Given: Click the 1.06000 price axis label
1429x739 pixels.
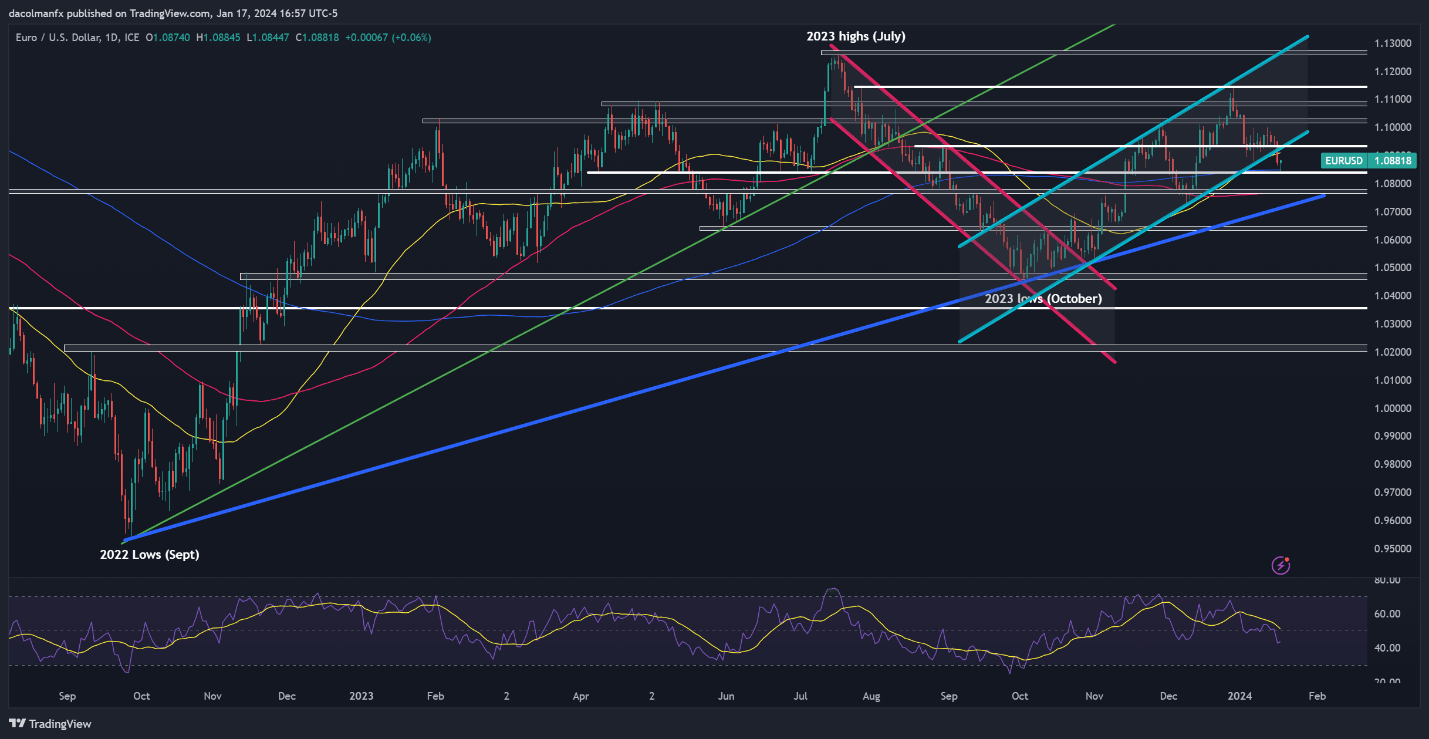Looking at the screenshot, I should pyautogui.click(x=1391, y=240).
